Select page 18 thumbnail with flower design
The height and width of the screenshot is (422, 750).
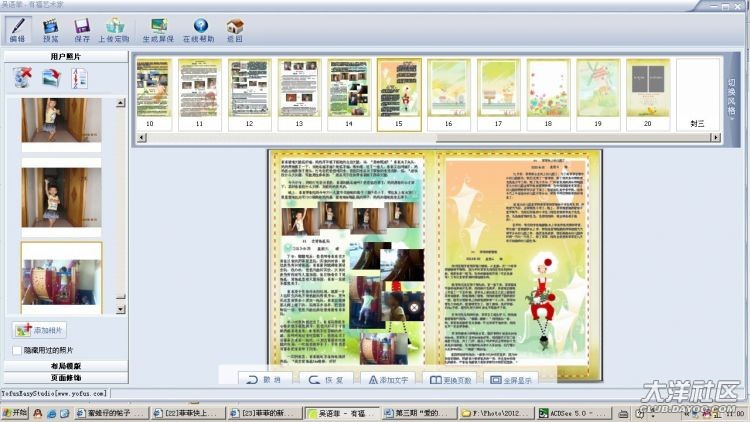[547, 93]
